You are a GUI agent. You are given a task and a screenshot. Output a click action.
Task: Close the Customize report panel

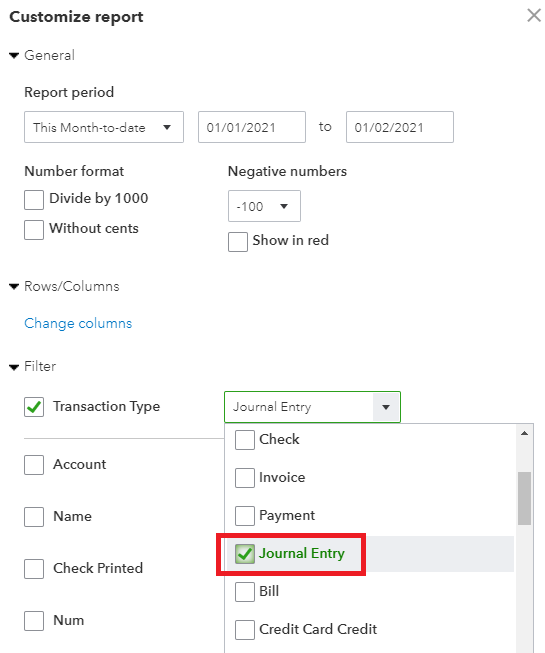click(534, 15)
